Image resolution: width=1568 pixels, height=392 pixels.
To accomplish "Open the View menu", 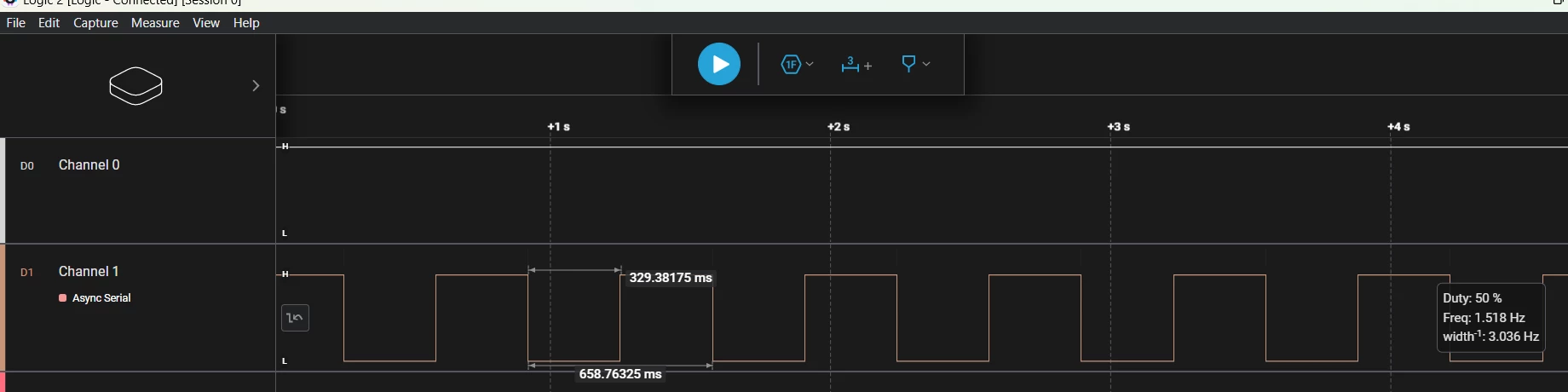I will tap(206, 23).
